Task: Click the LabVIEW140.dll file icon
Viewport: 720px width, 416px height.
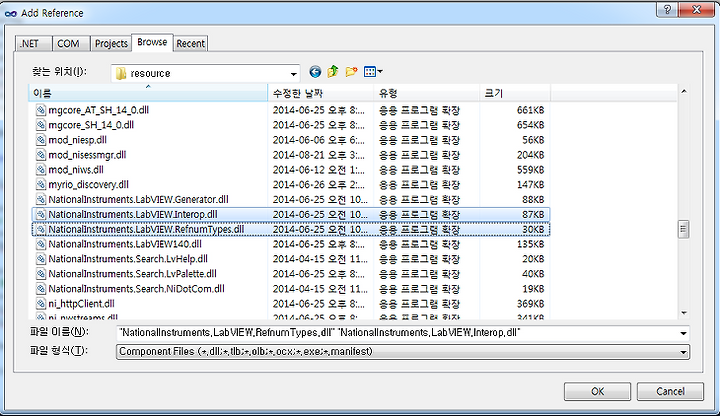Action: point(41,244)
